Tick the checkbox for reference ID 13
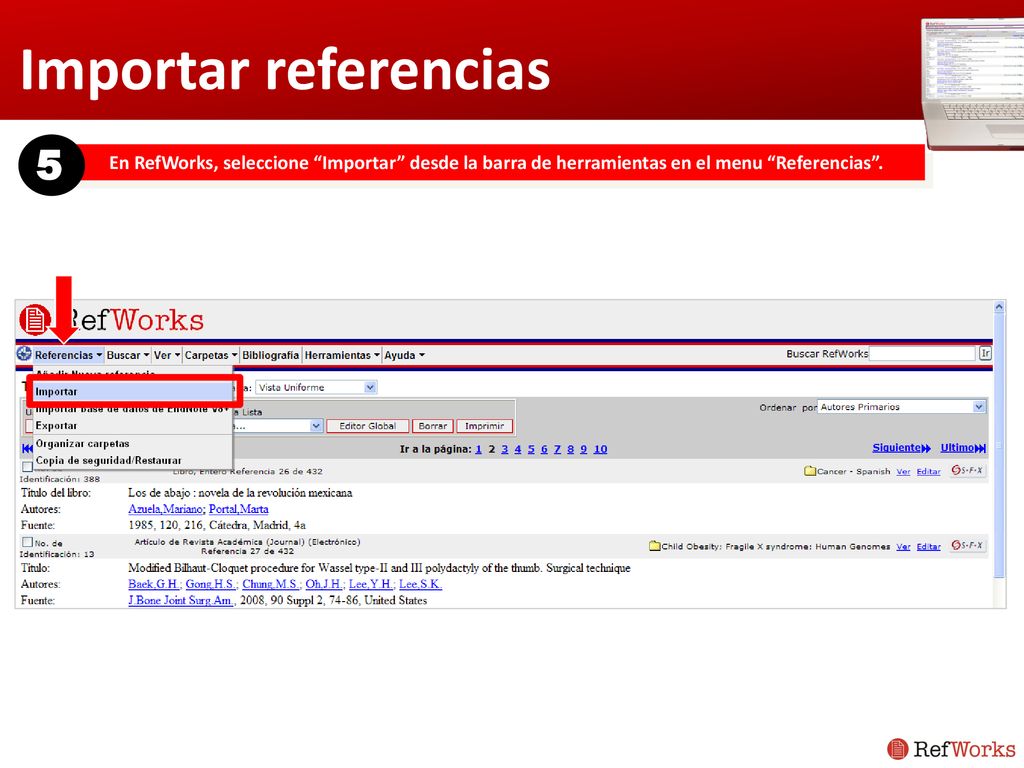 point(27,541)
